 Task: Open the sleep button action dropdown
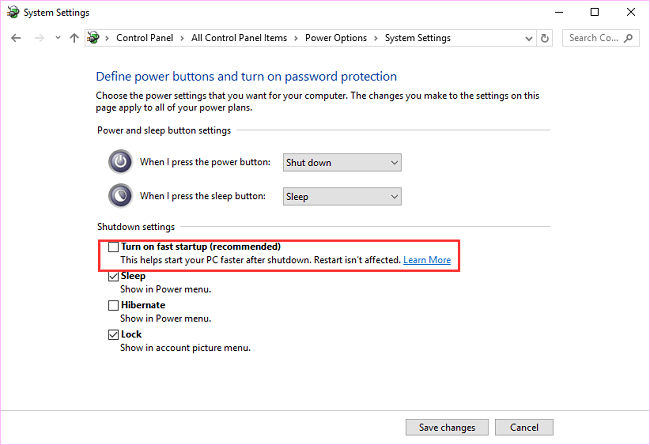tap(341, 196)
